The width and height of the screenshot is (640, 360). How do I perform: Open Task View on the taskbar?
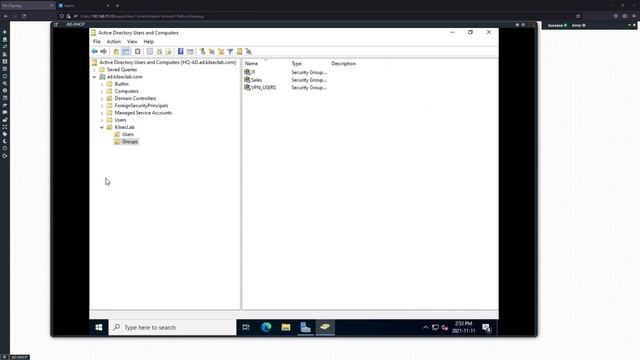[x=246, y=327]
